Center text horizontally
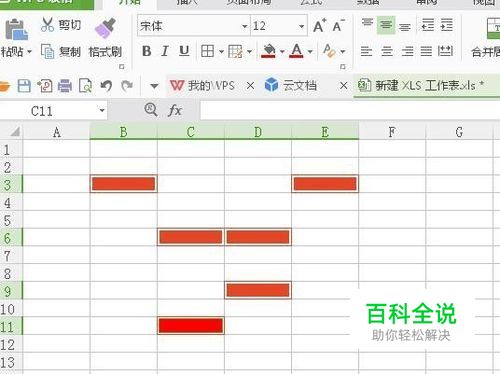 (x=387, y=51)
